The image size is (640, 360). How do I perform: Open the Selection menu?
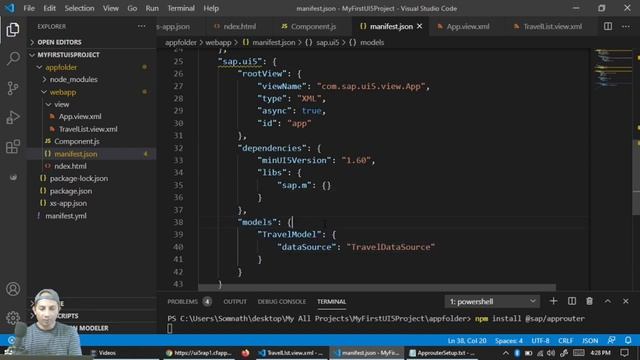click(79, 8)
